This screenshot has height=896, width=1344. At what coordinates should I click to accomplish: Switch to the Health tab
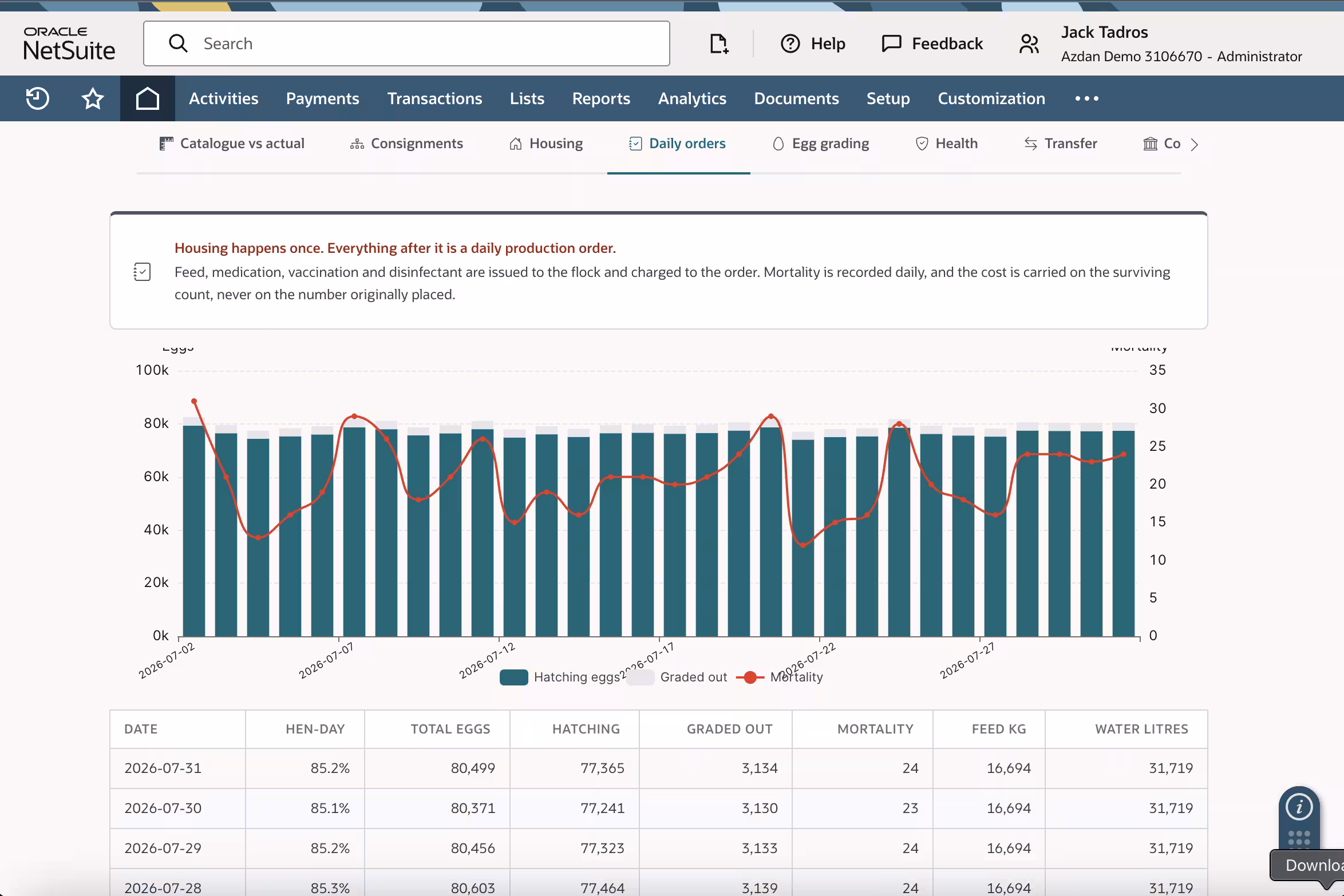(x=947, y=144)
